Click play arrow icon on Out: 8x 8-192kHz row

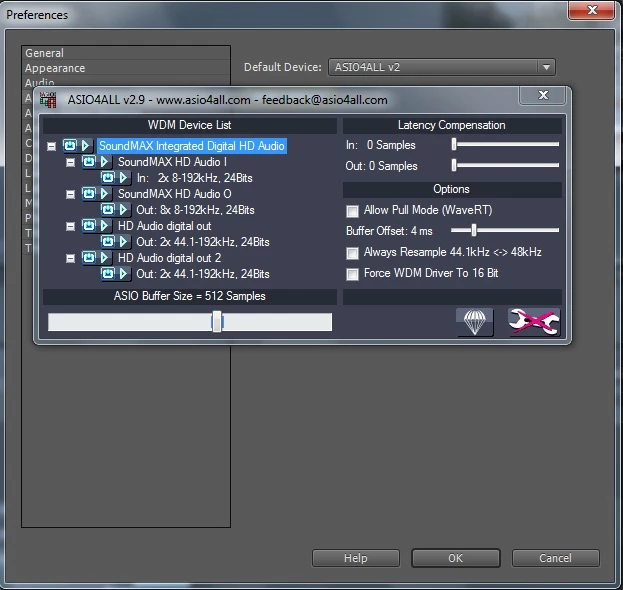(123, 209)
